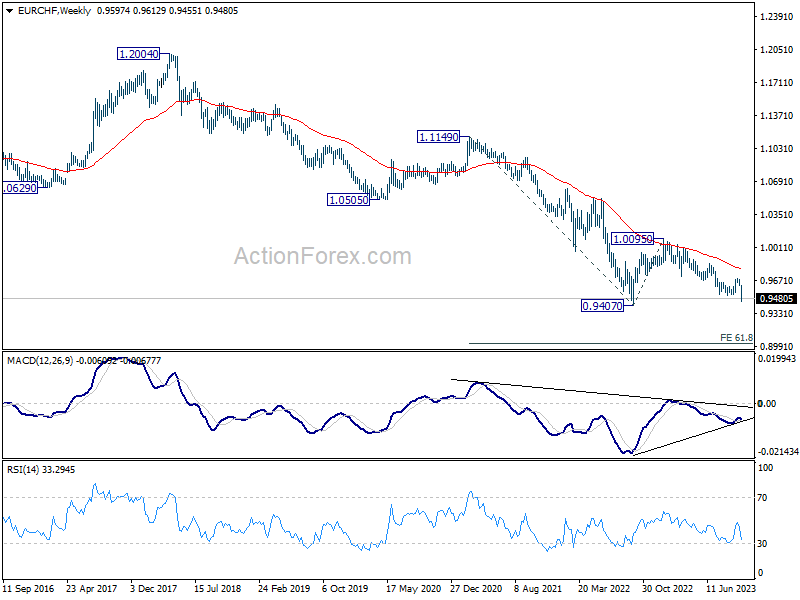
Task: Select the FE 61.8 projection label
Action: pyautogui.click(x=736, y=338)
